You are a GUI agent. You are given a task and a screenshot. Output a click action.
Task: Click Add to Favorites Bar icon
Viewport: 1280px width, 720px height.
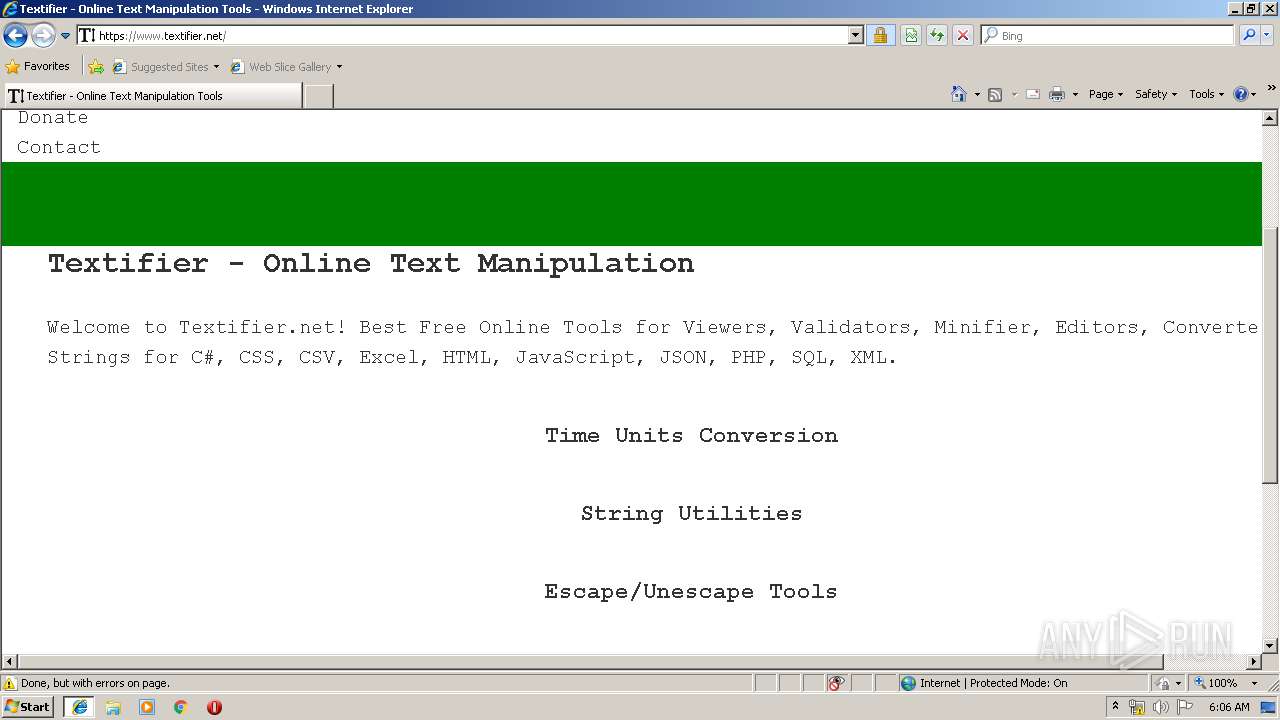pos(96,67)
